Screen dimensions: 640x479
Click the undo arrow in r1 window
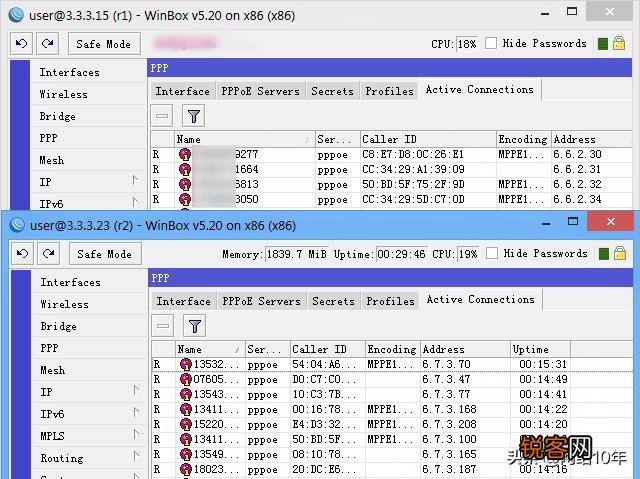[22, 44]
